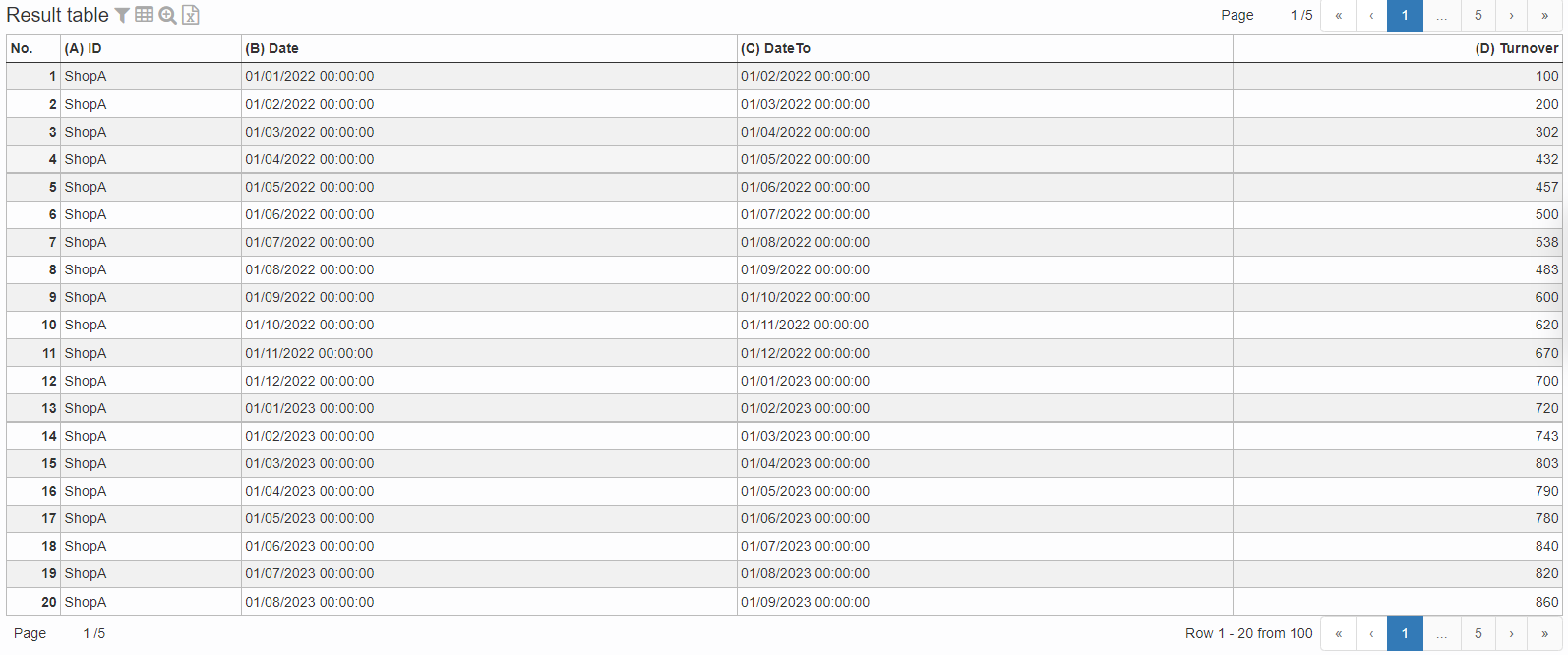Select the Turnover cell with value 200
Viewport: 1568px width, 655px height.
click(1398, 104)
